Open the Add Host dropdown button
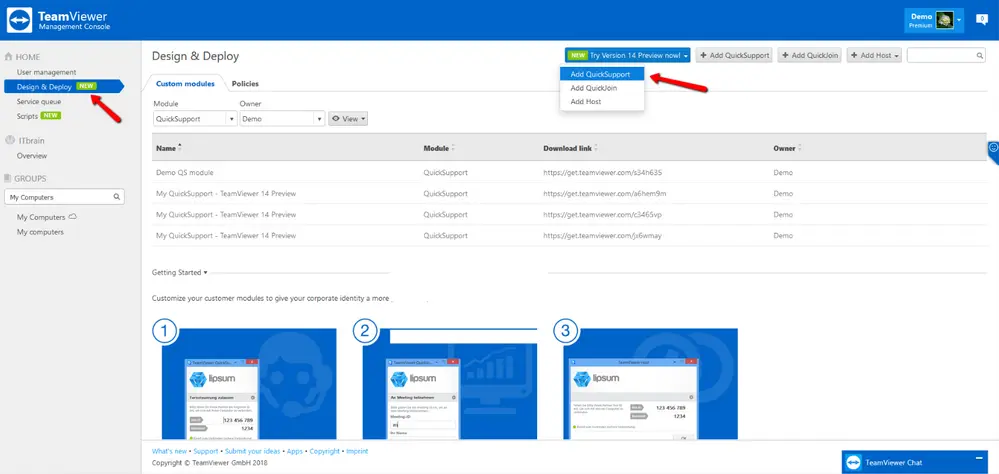This screenshot has width=999, height=474. pos(874,56)
